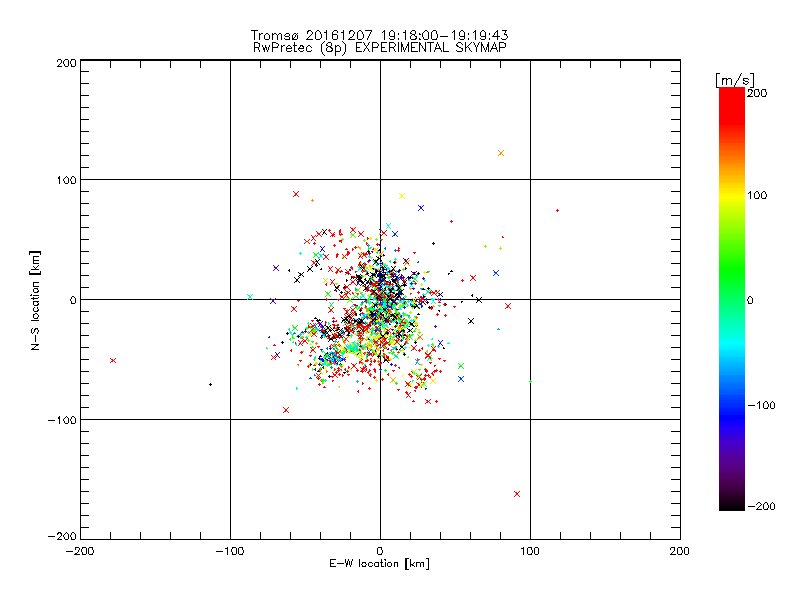Click the velocity colorbar gradient strip
This screenshot has width=800, height=600.
732,299
